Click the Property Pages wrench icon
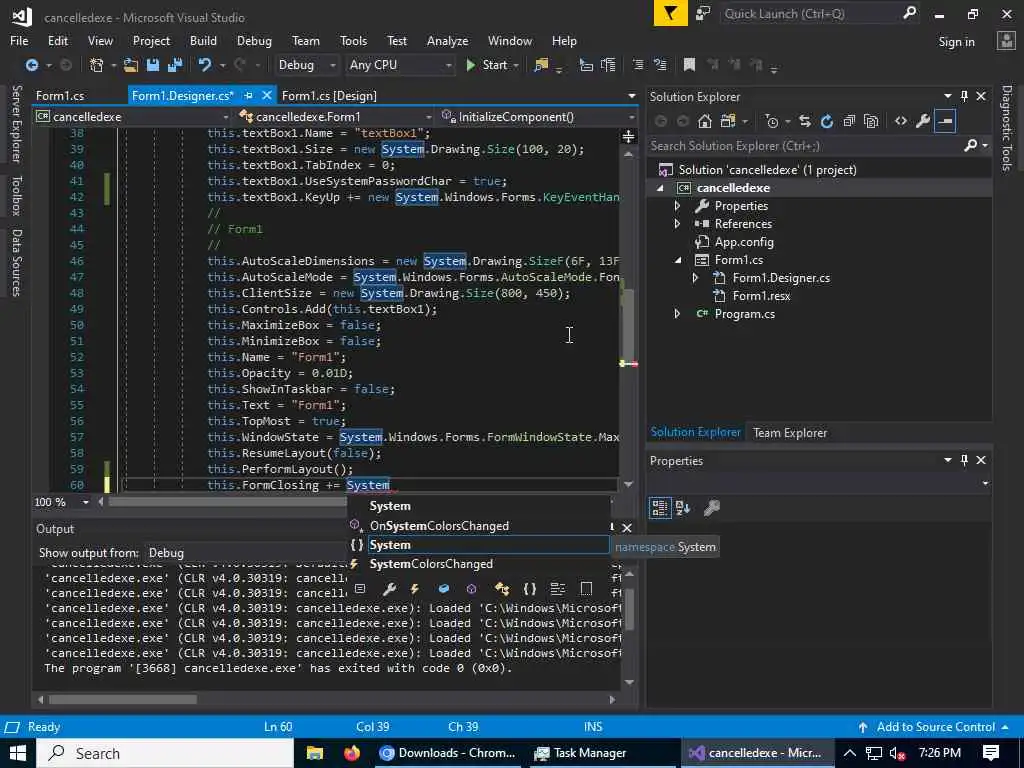This screenshot has height=768, width=1024. point(712,507)
